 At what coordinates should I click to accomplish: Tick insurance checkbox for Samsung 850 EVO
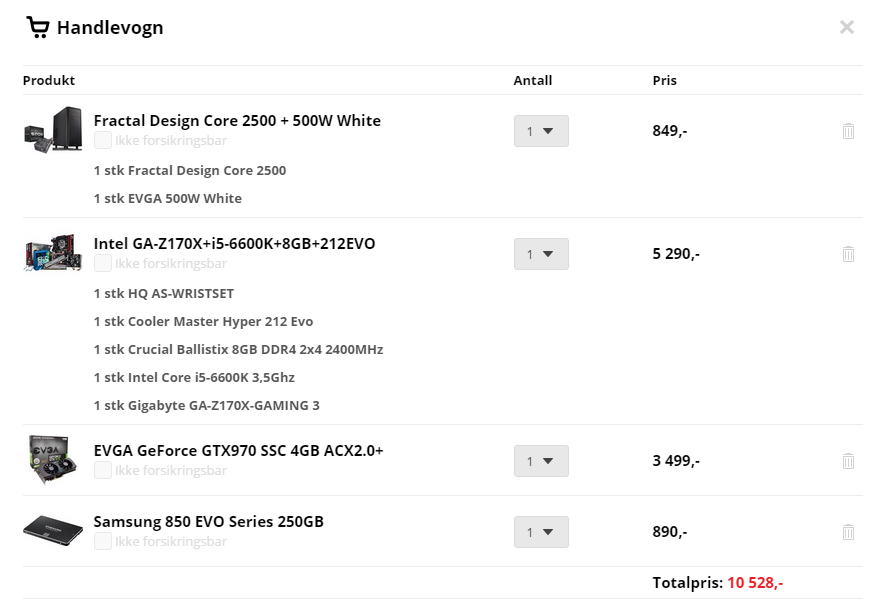point(102,541)
